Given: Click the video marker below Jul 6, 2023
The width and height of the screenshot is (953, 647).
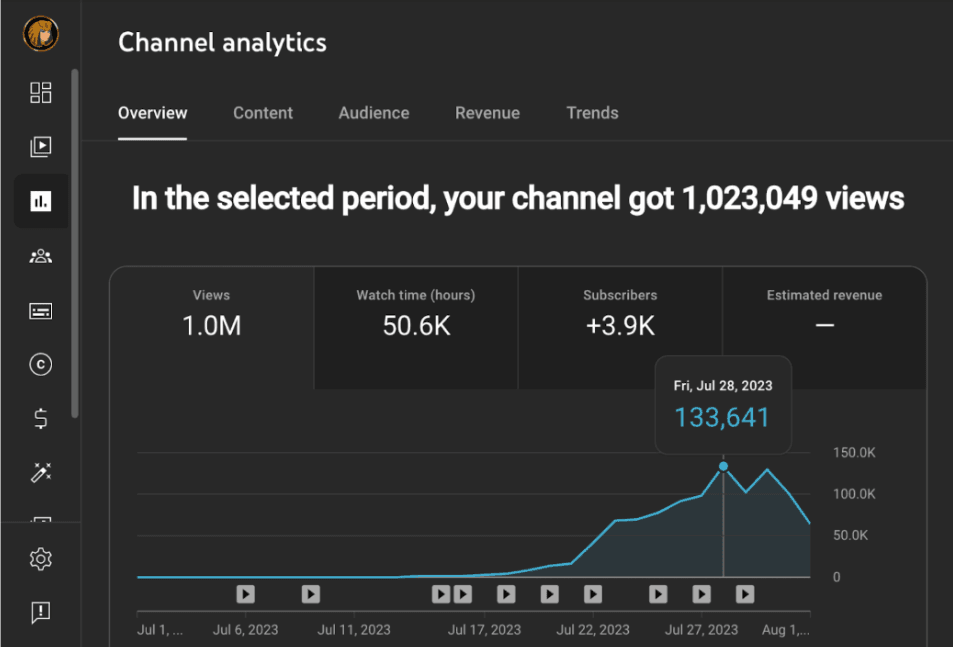Looking at the screenshot, I should pos(245,594).
